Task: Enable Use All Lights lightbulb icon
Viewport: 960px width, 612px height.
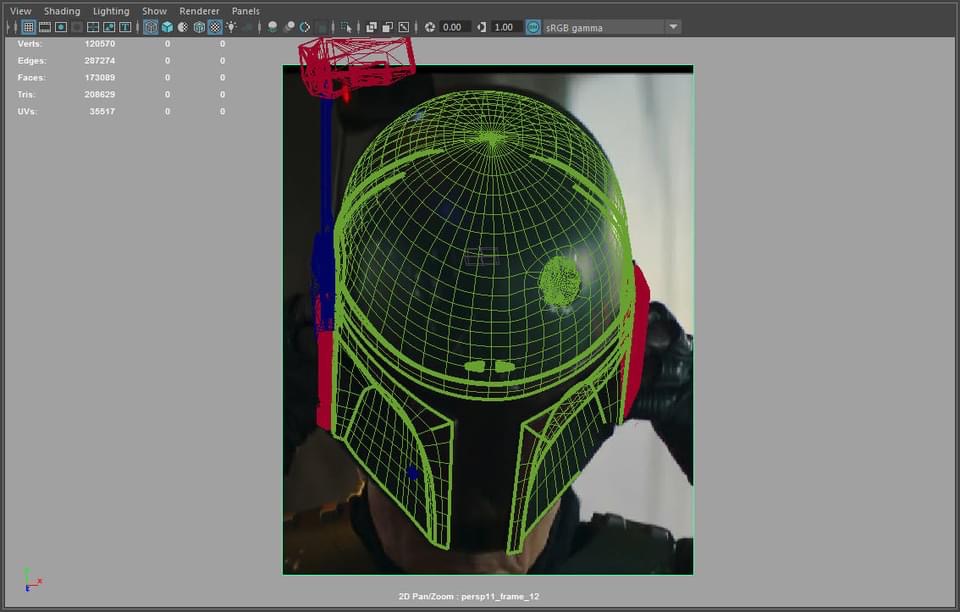Action: tap(231, 27)
